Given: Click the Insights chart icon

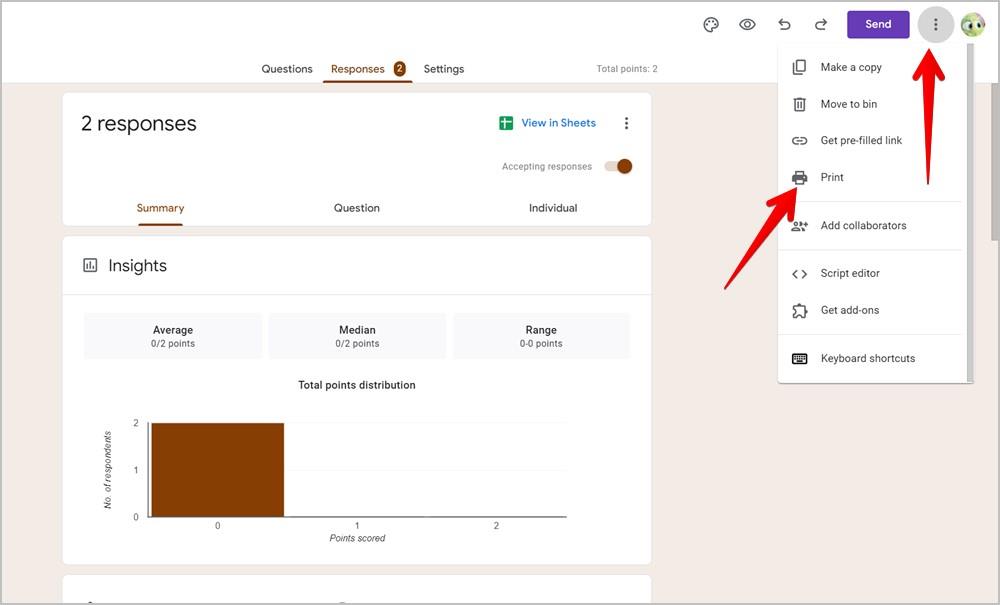Looking at the screenshot, I should pos(90,265).
